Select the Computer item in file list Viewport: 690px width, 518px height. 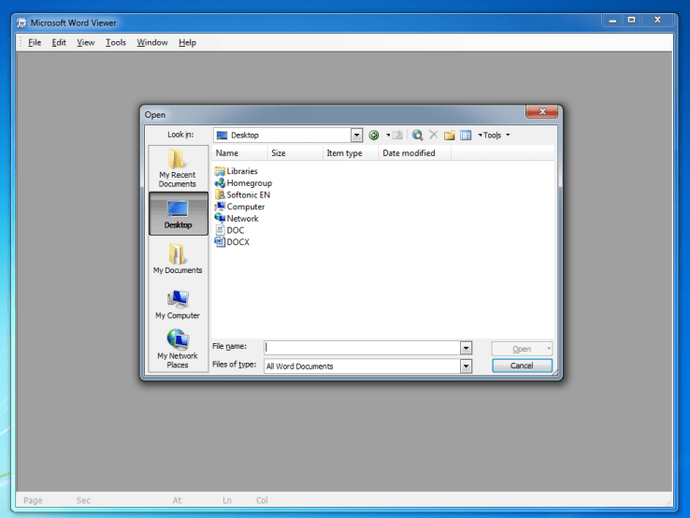pyautogui.click(x=239, y=207)
